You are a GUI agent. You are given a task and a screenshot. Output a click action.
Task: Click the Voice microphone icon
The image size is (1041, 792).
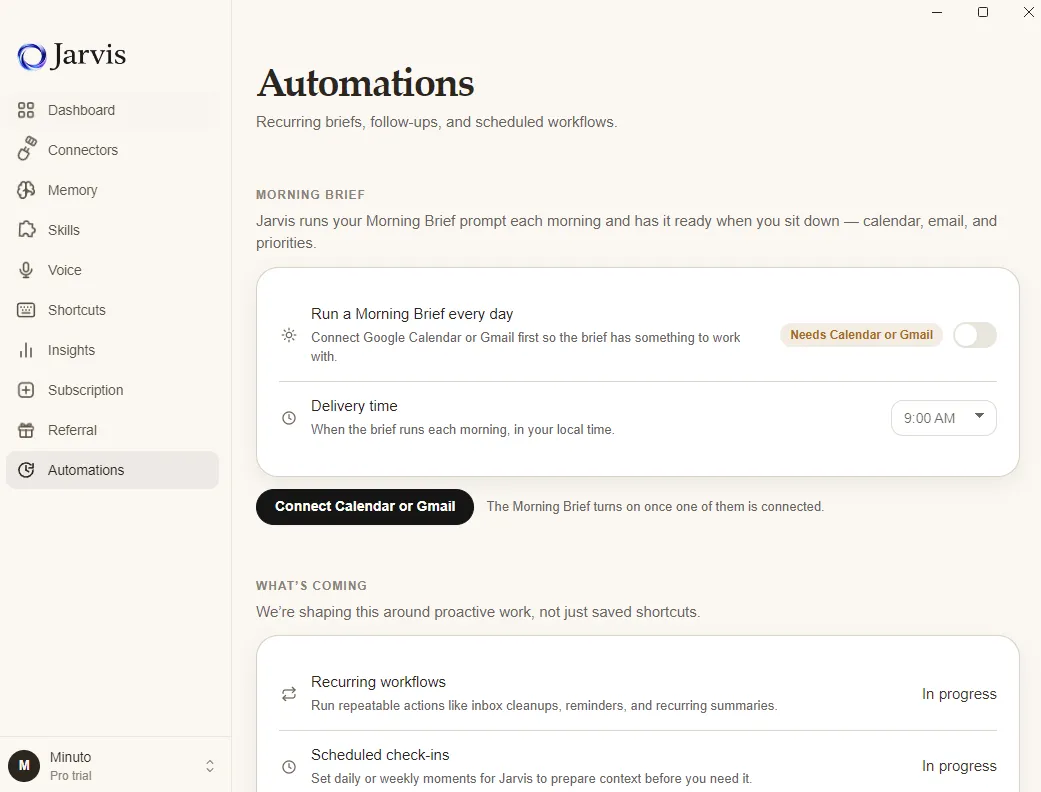coord(26,270)
